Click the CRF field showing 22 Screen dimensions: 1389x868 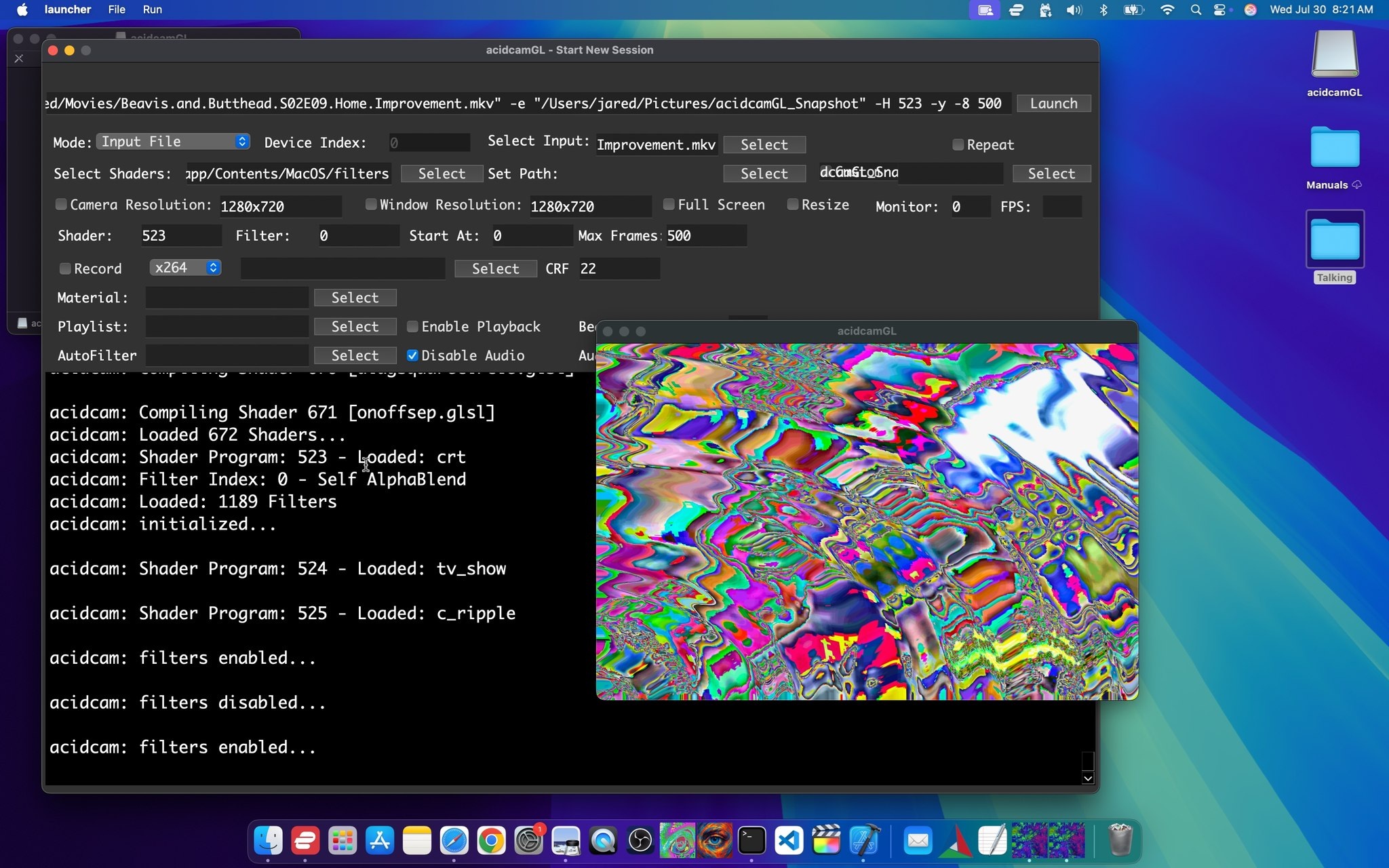pos(619,269)
